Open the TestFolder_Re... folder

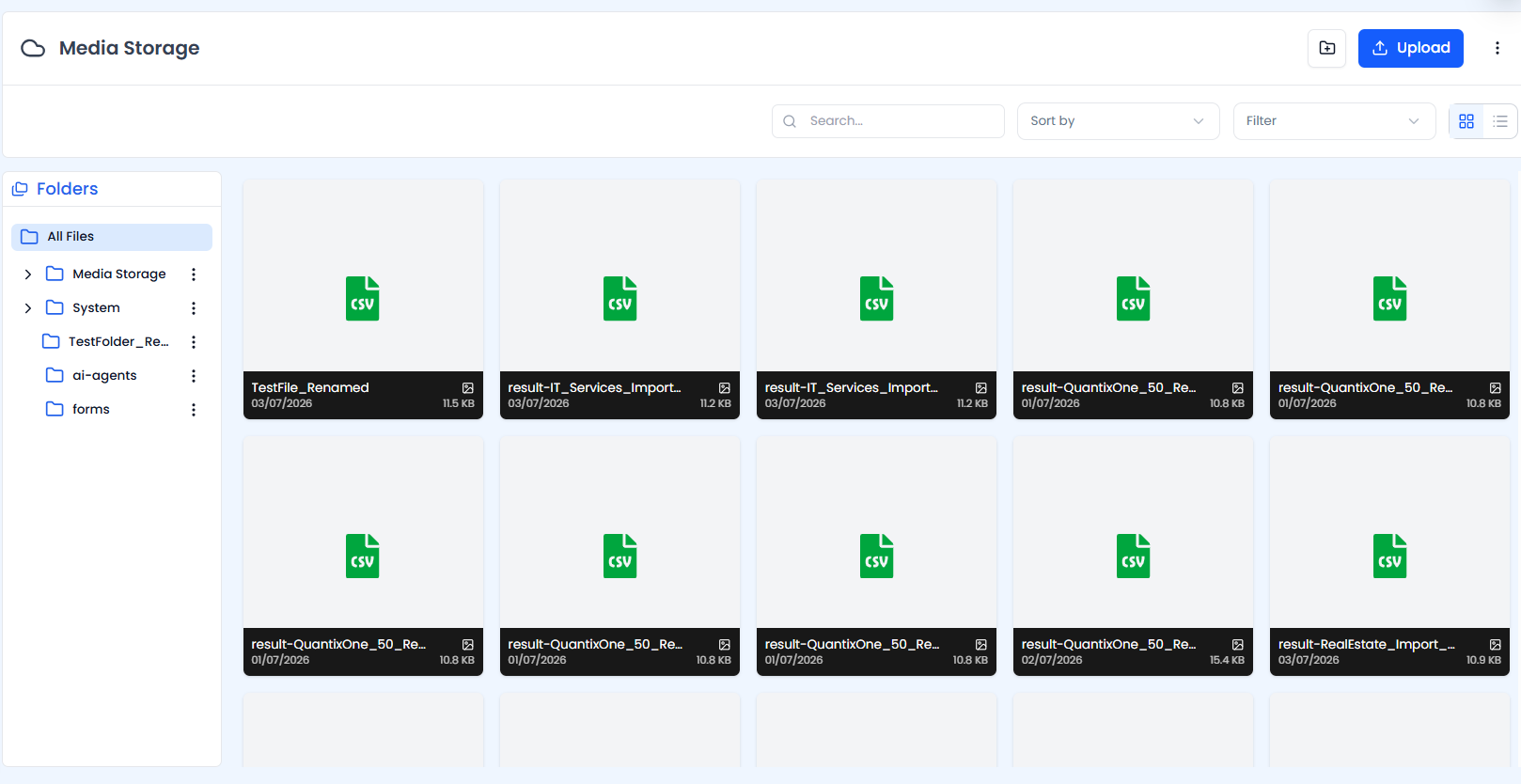pyautogui.click(x=118, y=342)
